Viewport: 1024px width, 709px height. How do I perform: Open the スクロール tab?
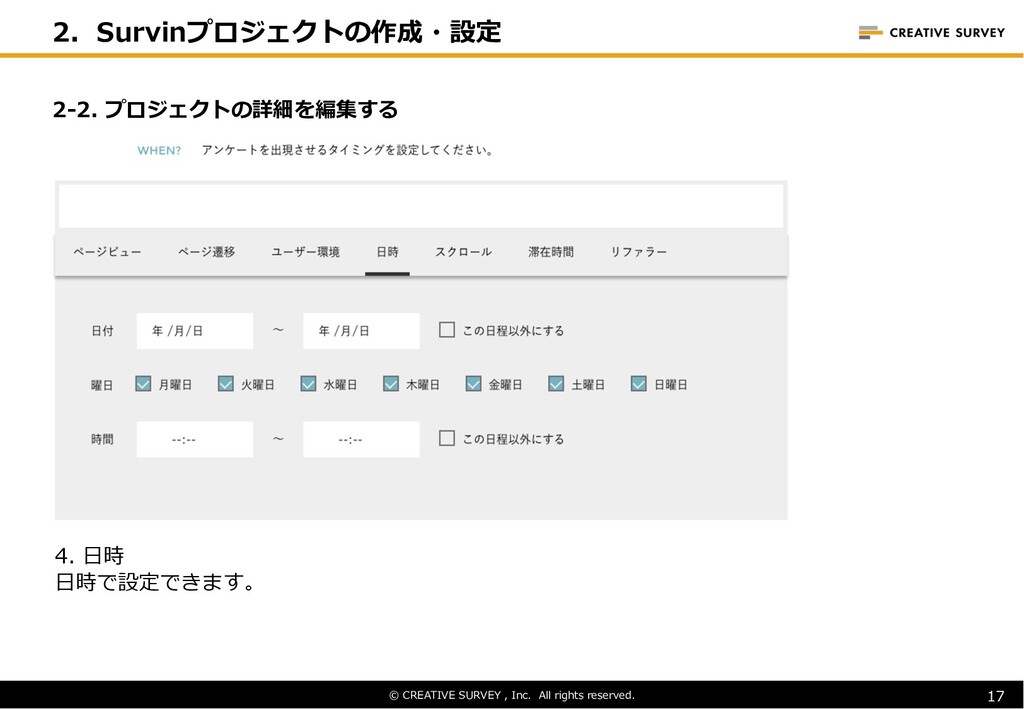tap(464, 252)
